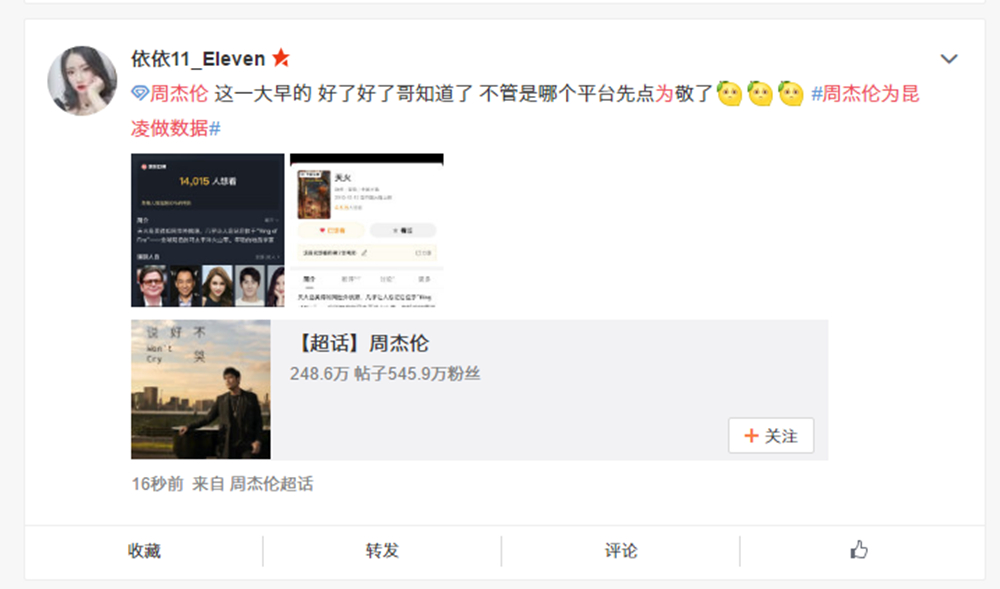Click the first lemon emoji in the post
1000x589 pixels.
pos(729,94)
